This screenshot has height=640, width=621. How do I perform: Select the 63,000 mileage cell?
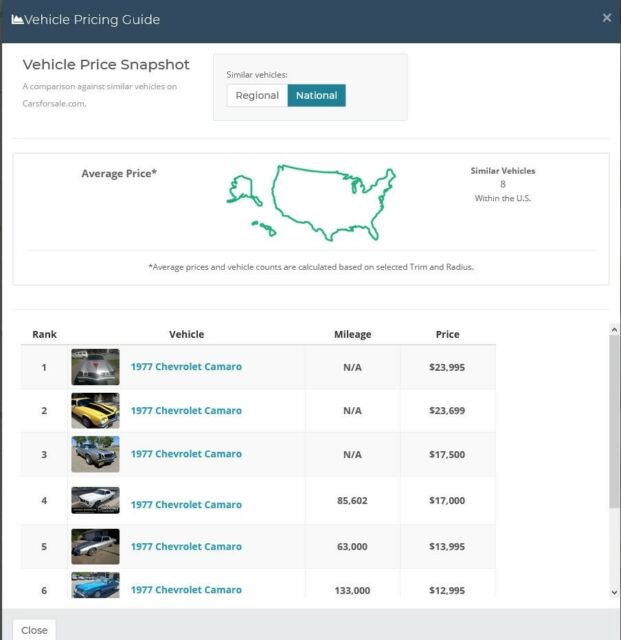352,547
